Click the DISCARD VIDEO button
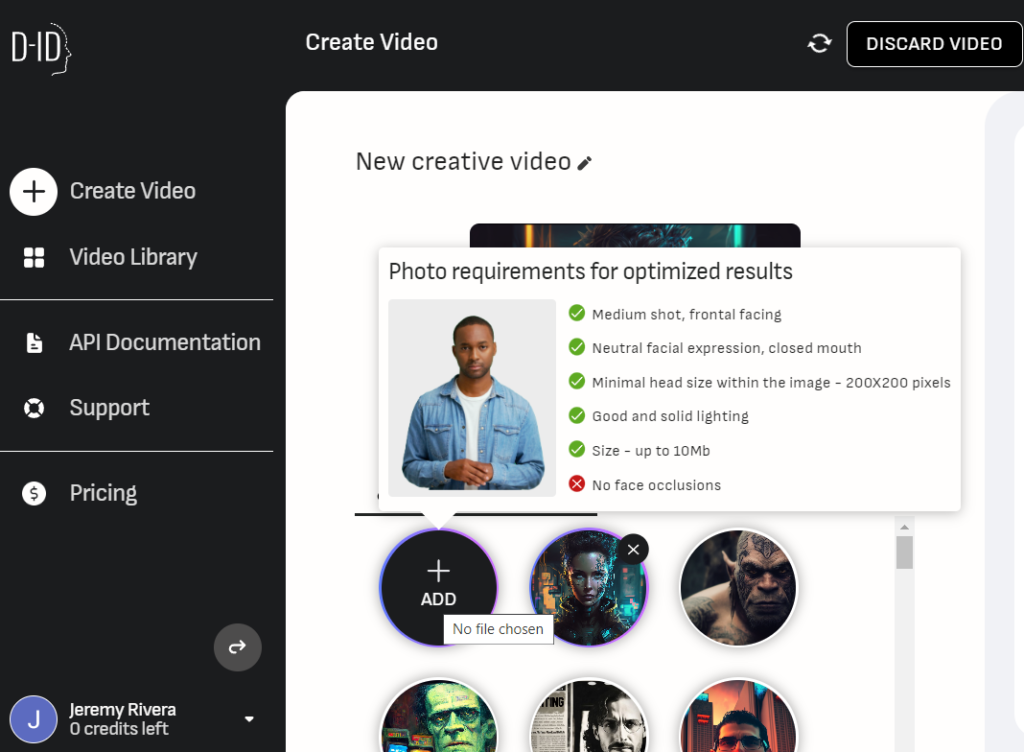The image size is (1024, 752). [x=934, y=44]
